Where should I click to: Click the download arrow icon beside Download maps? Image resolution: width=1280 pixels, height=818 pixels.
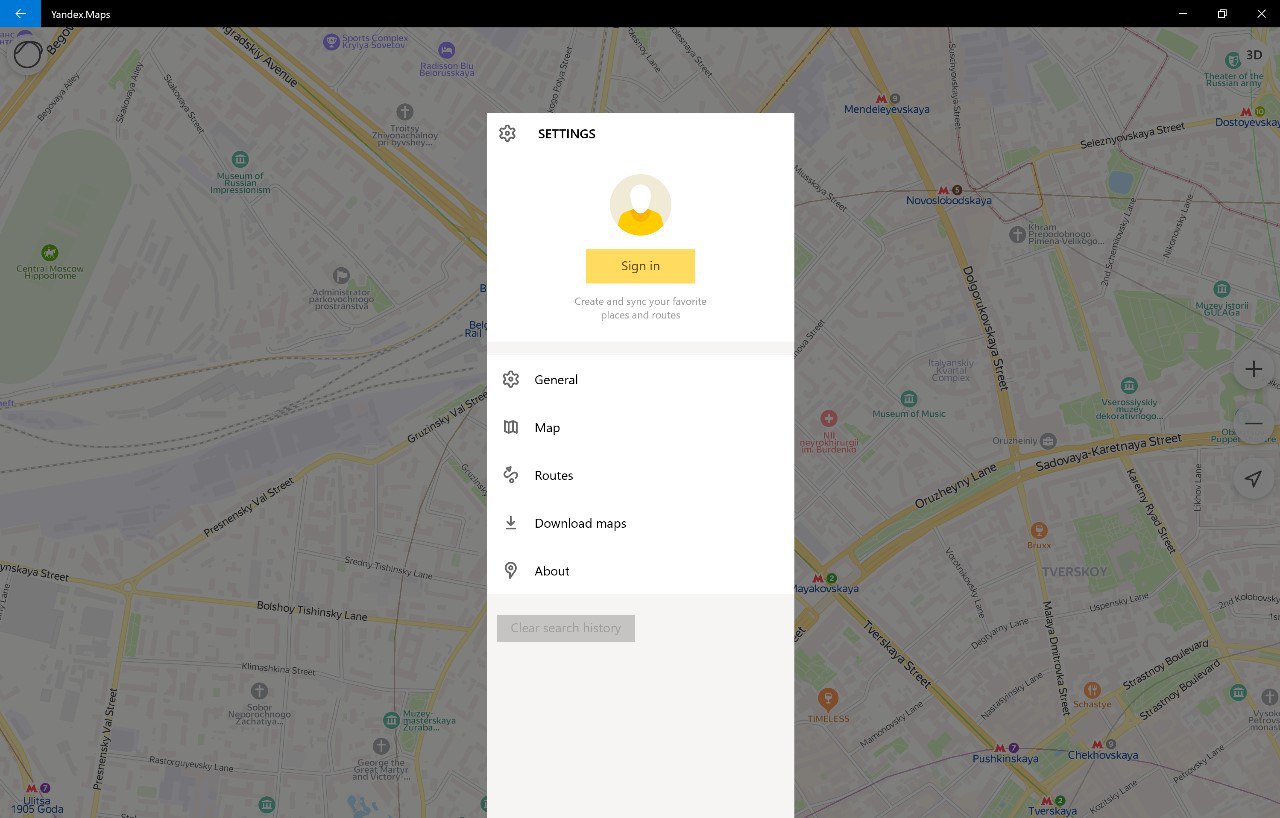[511, 523]
